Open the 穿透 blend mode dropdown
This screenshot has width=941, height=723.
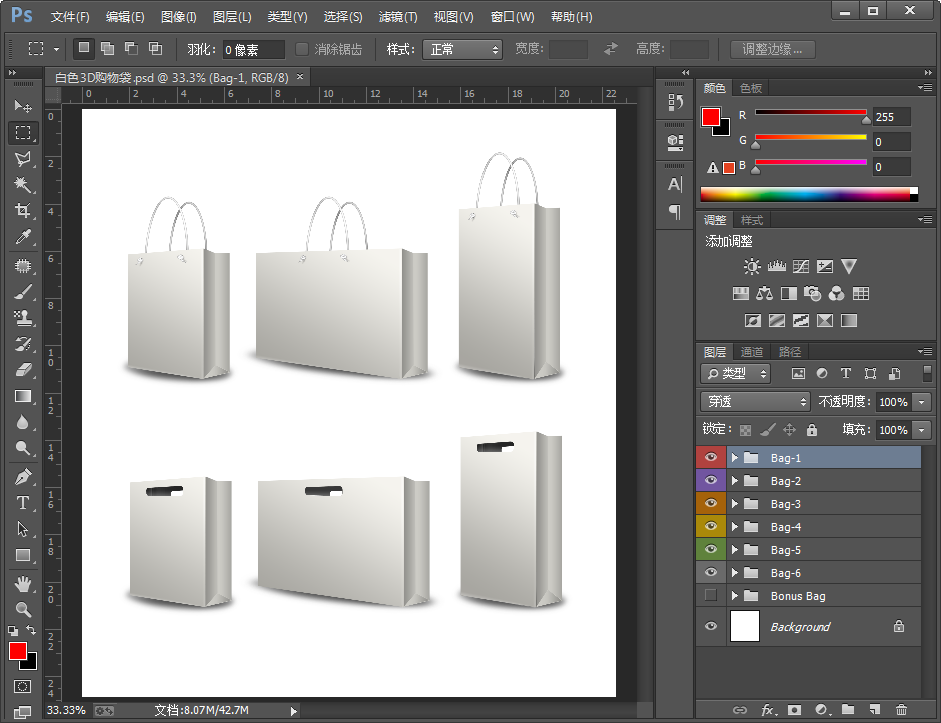click(755, 401)
